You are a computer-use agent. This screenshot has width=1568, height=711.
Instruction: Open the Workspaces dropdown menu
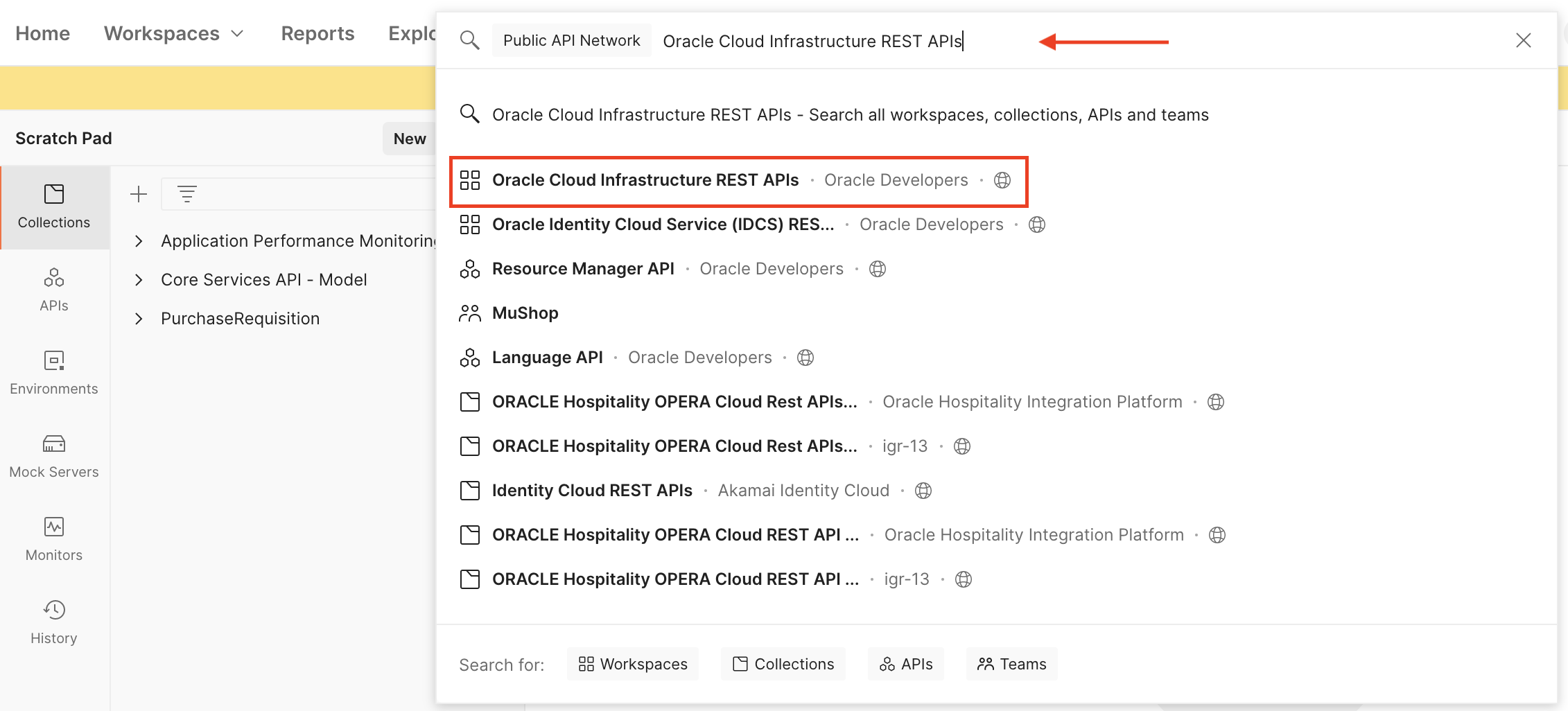pos(173,33)
